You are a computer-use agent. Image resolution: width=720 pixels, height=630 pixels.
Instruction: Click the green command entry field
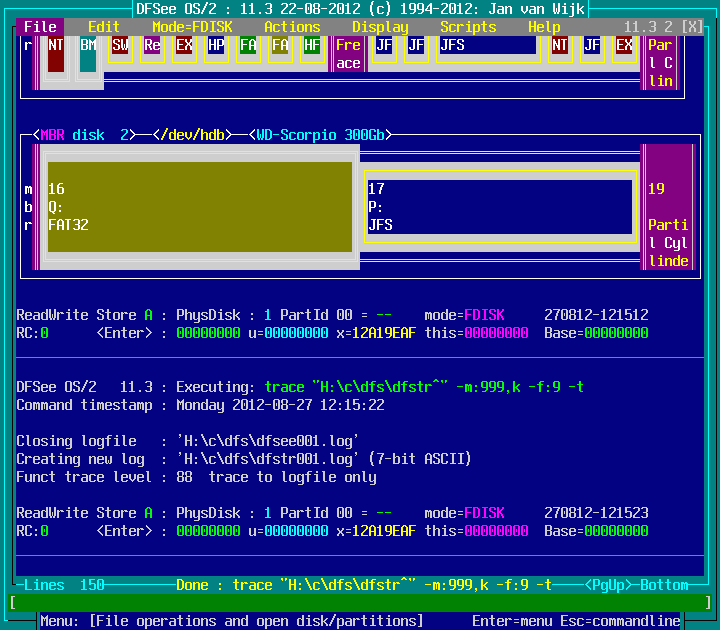360,603
